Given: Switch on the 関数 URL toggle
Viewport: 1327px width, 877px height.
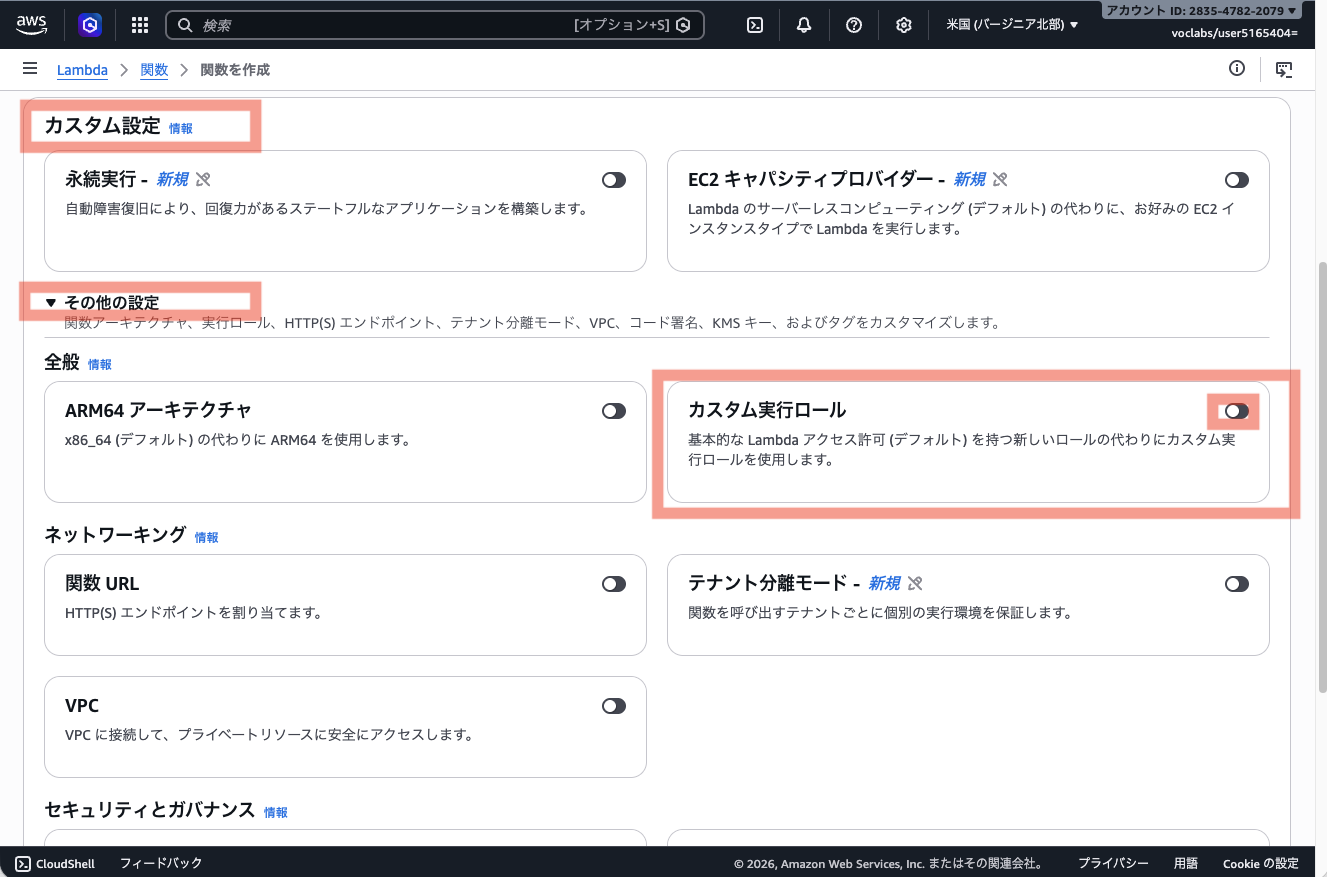Looking at the screenshot, I should [x=614, y=584].
